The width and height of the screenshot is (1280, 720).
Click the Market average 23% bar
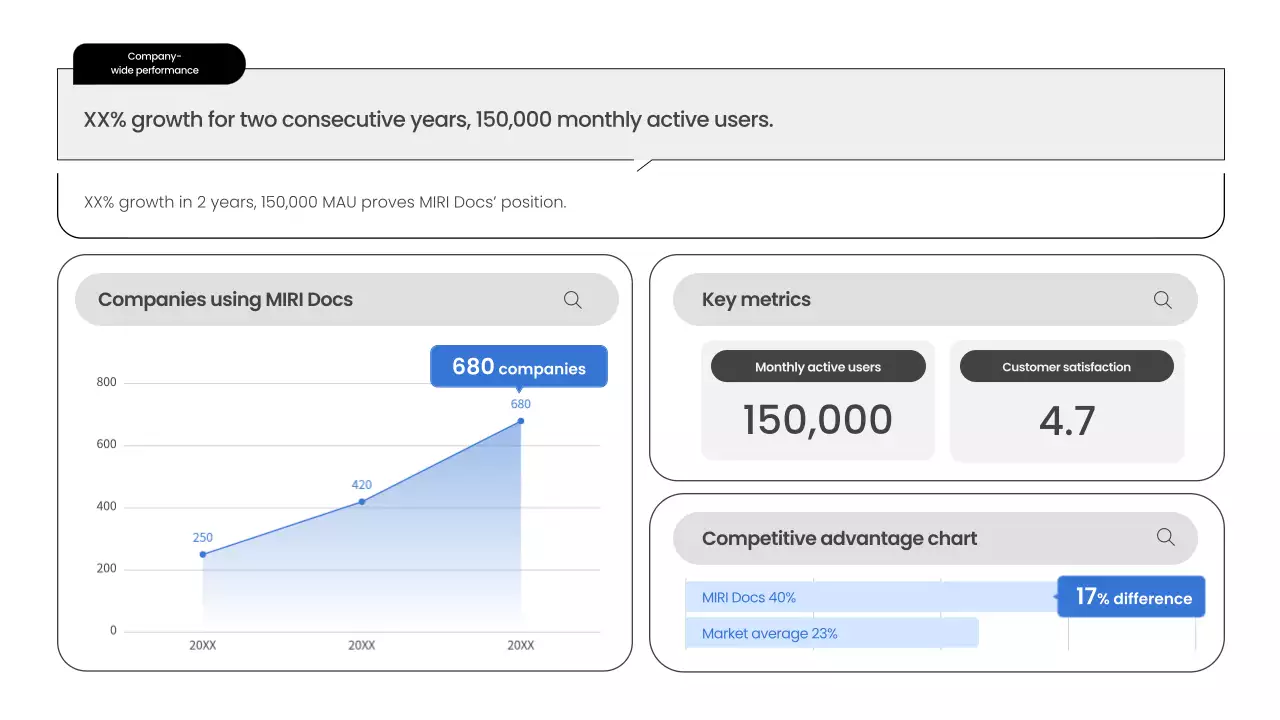coord(830,633)
